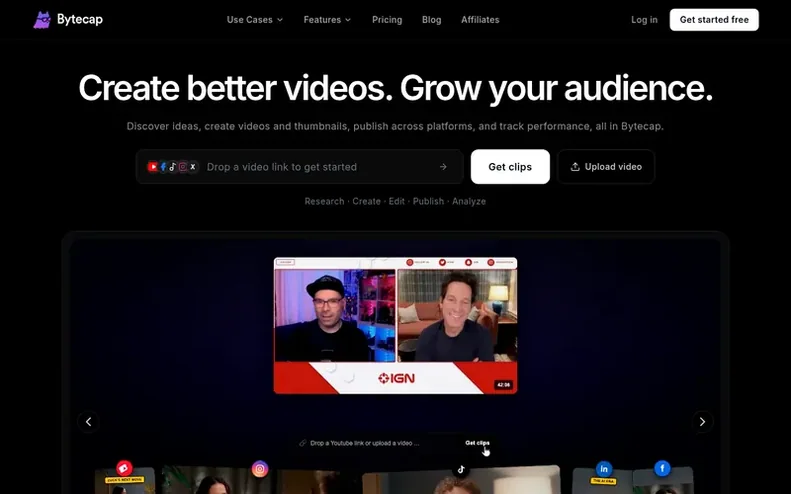Go to the Pricing page
791x494 pixels.
[x=387, y=20]
